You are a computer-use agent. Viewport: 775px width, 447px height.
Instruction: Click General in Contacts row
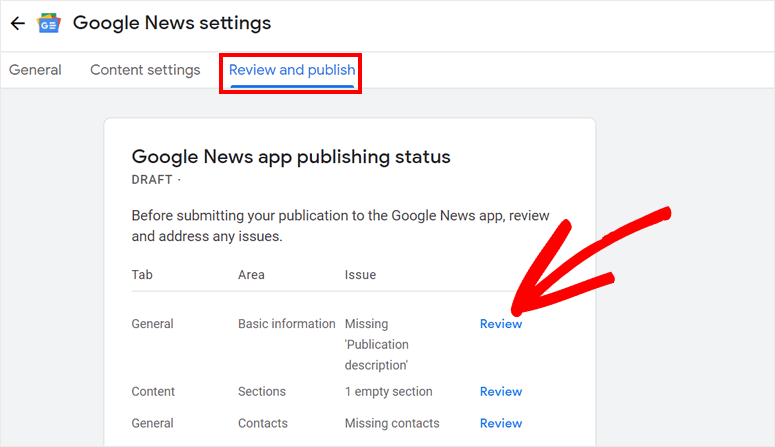coord(152,423)
